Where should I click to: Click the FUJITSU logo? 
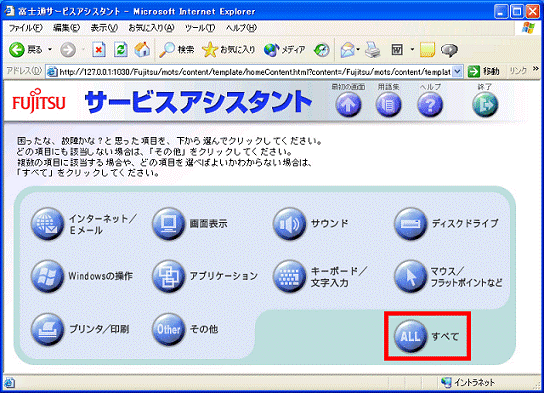pyautogui.click(x=39, y=101)
